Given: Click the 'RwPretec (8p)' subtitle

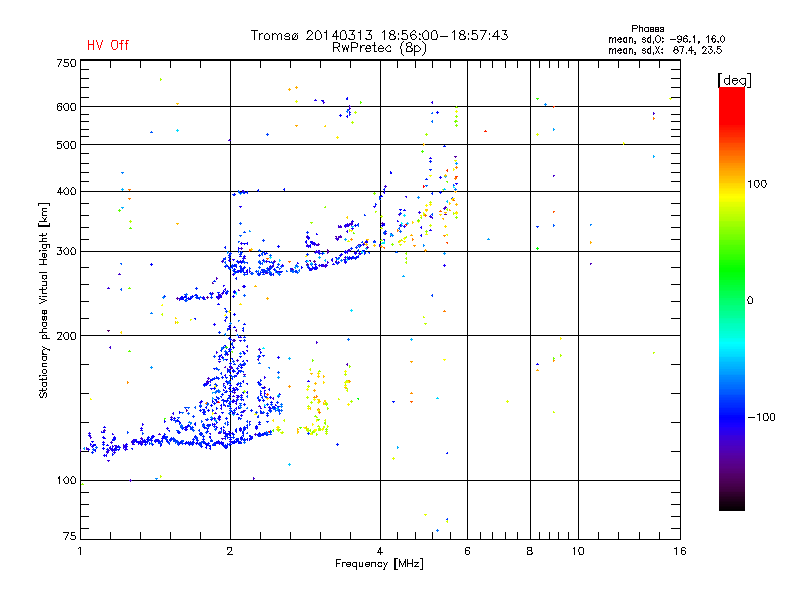Looking at the screenshot, I should [x=379, y=48].
